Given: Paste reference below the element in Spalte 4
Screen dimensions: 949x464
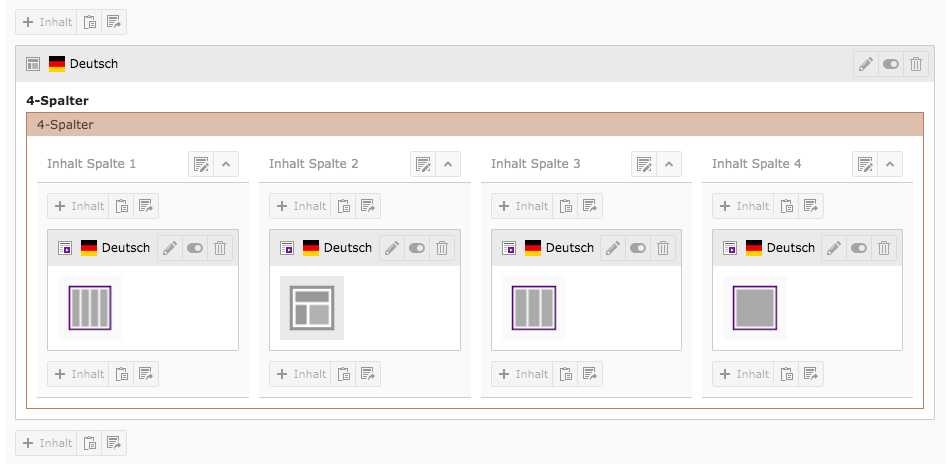Looking at the screenshot, I should 811,374.
